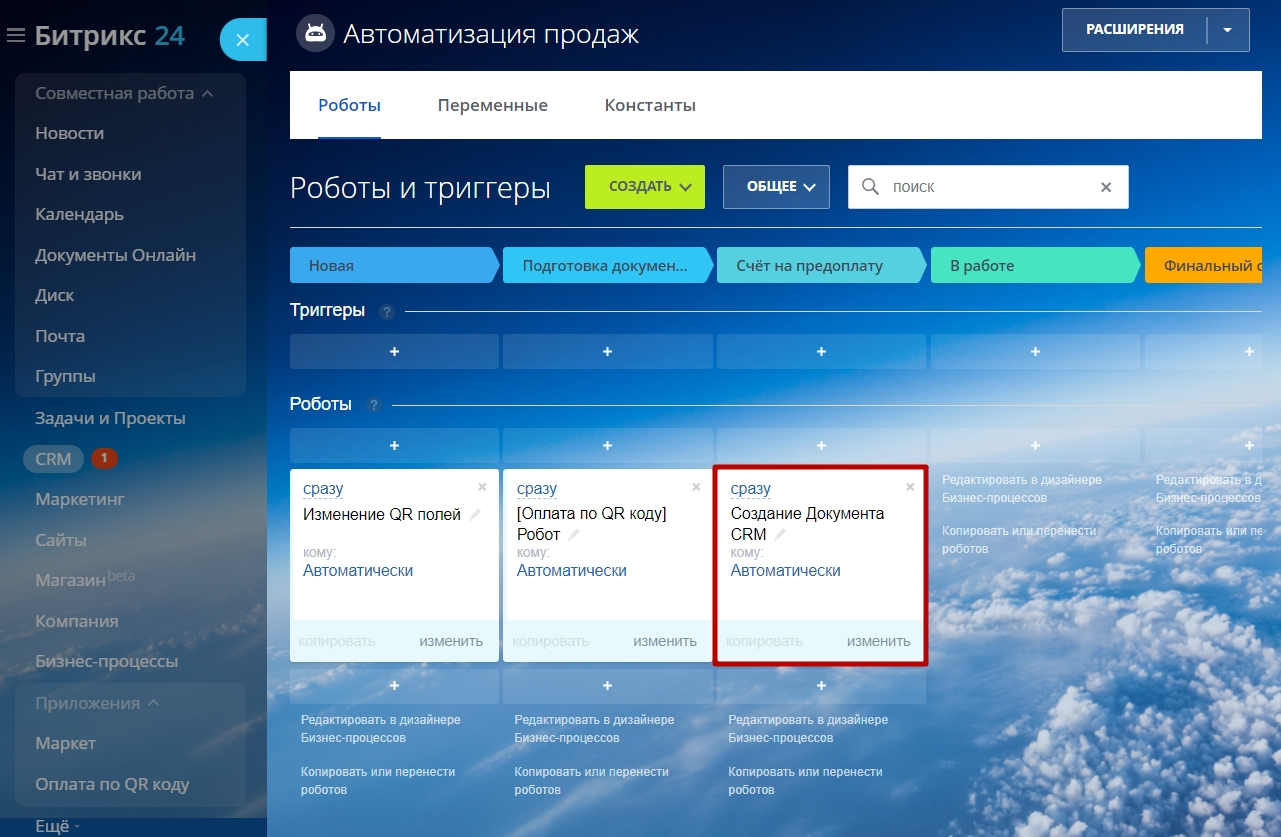Delete the Создание Документа CRM robot card
This screenshot has width=1281, height=837.
click(910, 487)
